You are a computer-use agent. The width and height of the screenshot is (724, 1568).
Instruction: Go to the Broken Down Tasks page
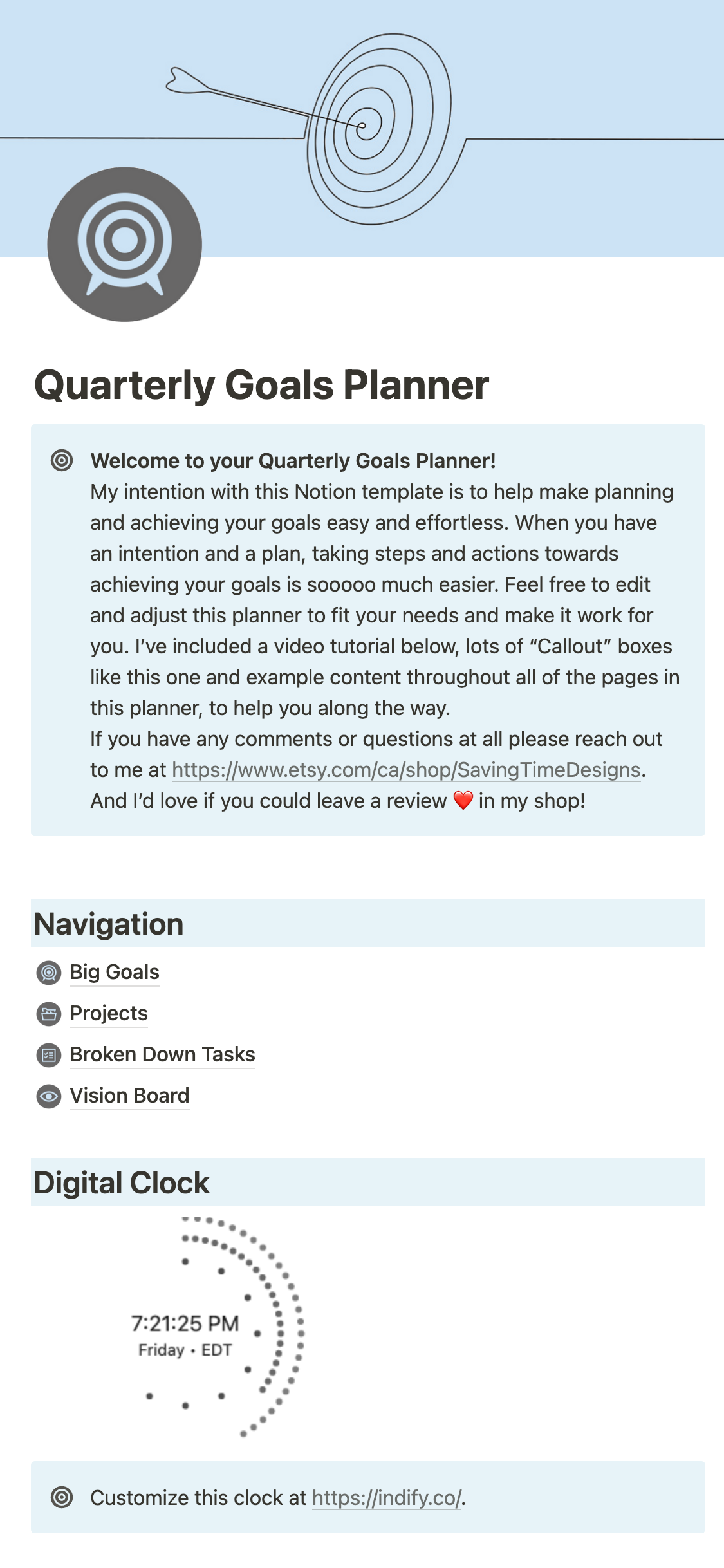162,1054
